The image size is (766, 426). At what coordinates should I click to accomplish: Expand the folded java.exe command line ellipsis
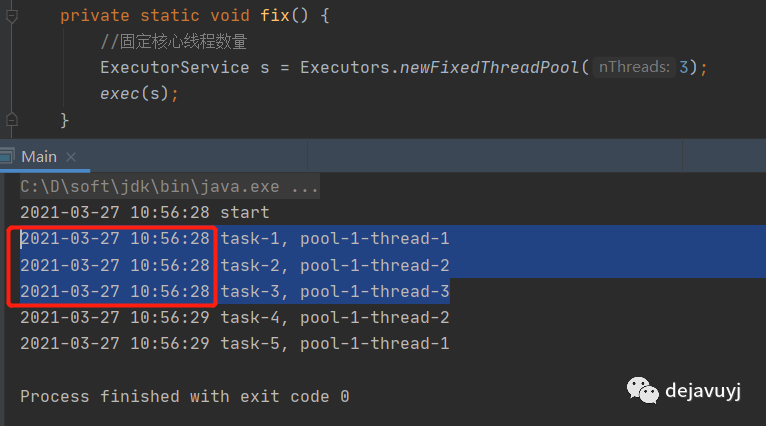pos(305,186)
